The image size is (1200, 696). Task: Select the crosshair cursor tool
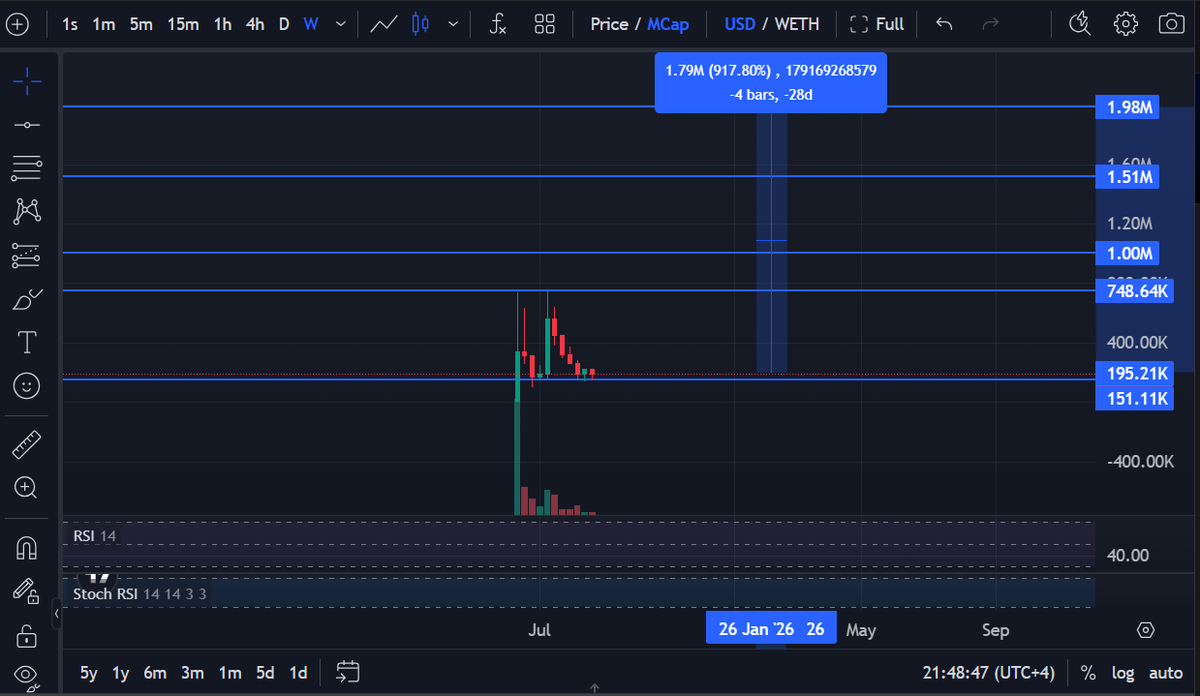pyautogui.click(x=27, y=80)
